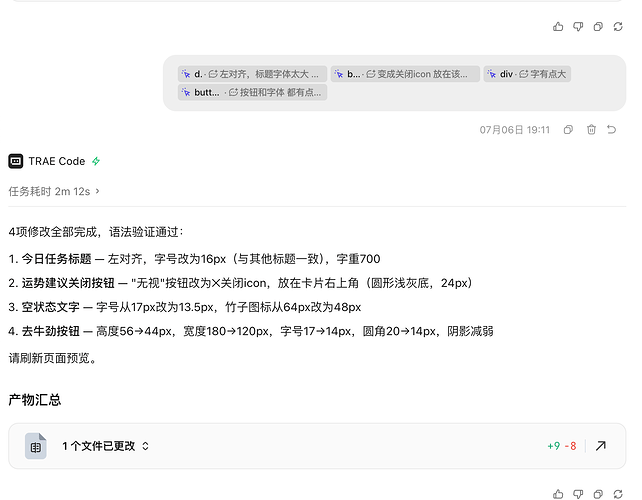The image size is (642, 500).
Task: Select the 'div 字有点大' element tag
Action: pos(527,74)
